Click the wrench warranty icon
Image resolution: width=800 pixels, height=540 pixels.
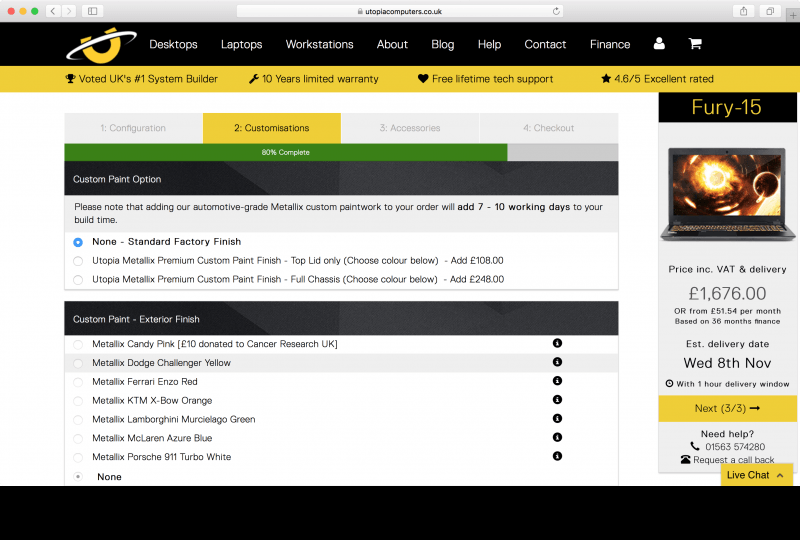[254, 79]
